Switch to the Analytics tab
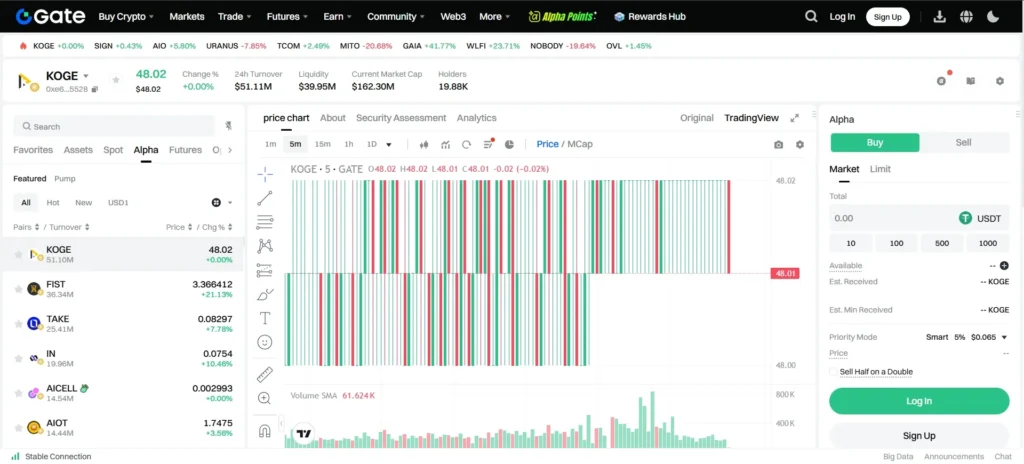This screenshot has height=464, width=1024. coord(477,118)
